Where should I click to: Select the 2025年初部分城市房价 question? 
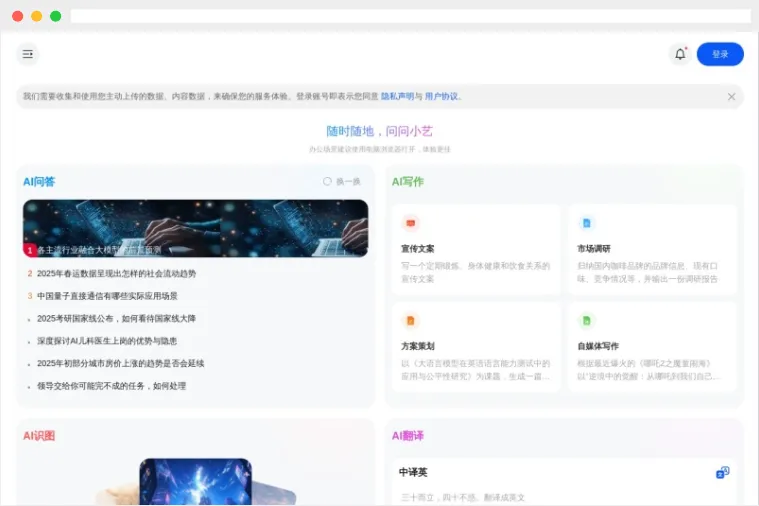coord(120,364)
